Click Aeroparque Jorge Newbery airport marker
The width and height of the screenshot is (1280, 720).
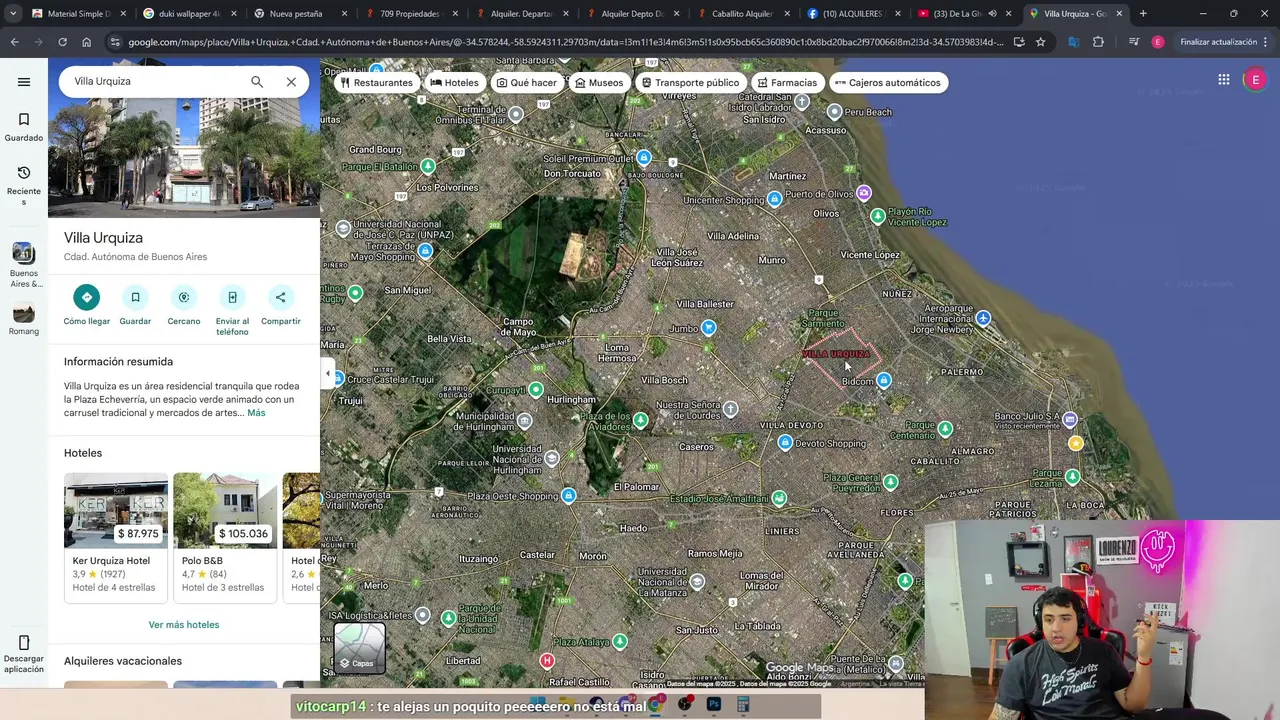click(983, 318)
